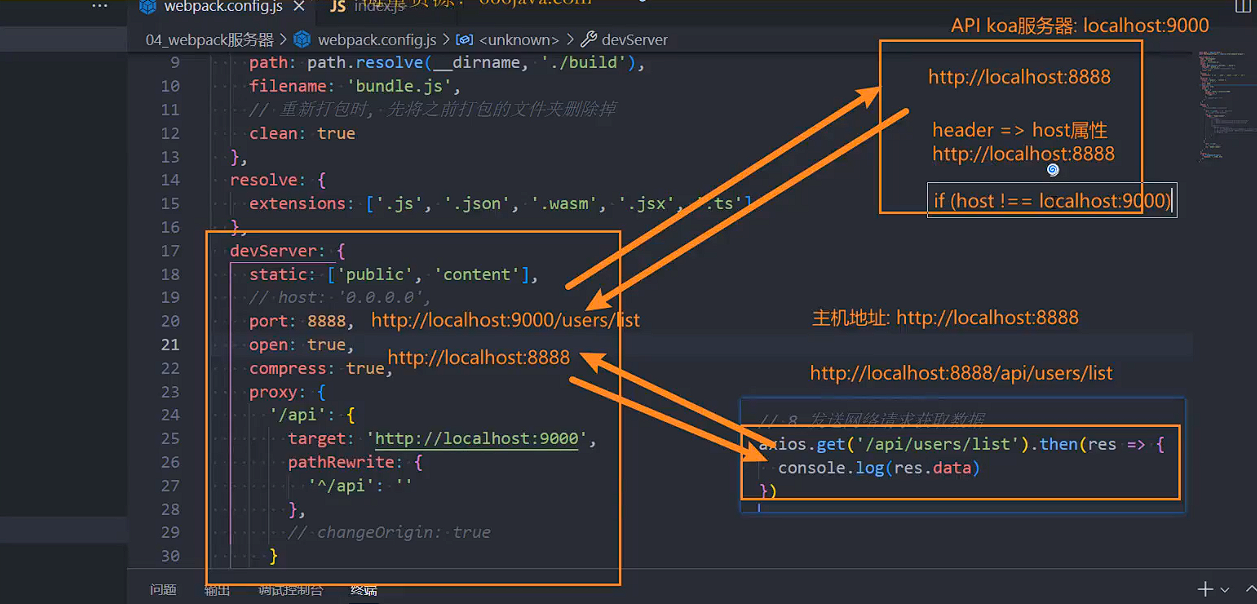
Task: Click line number 21 in the gutter
Action: pyautogui.click(x=169, y=344)
